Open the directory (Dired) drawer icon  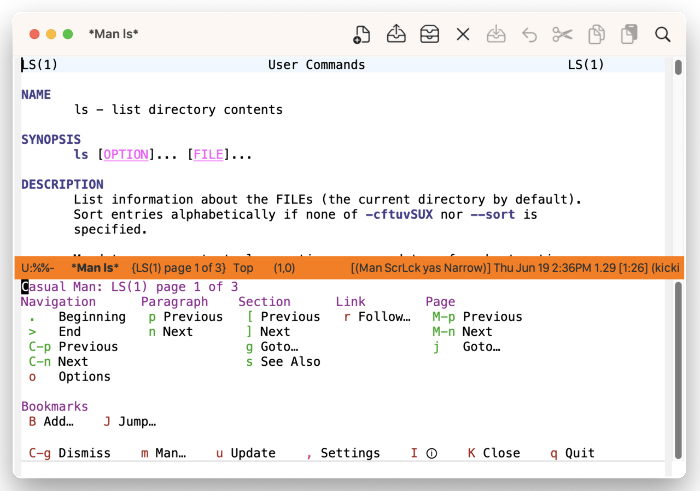pyautogui.click(x=429, y=35)
